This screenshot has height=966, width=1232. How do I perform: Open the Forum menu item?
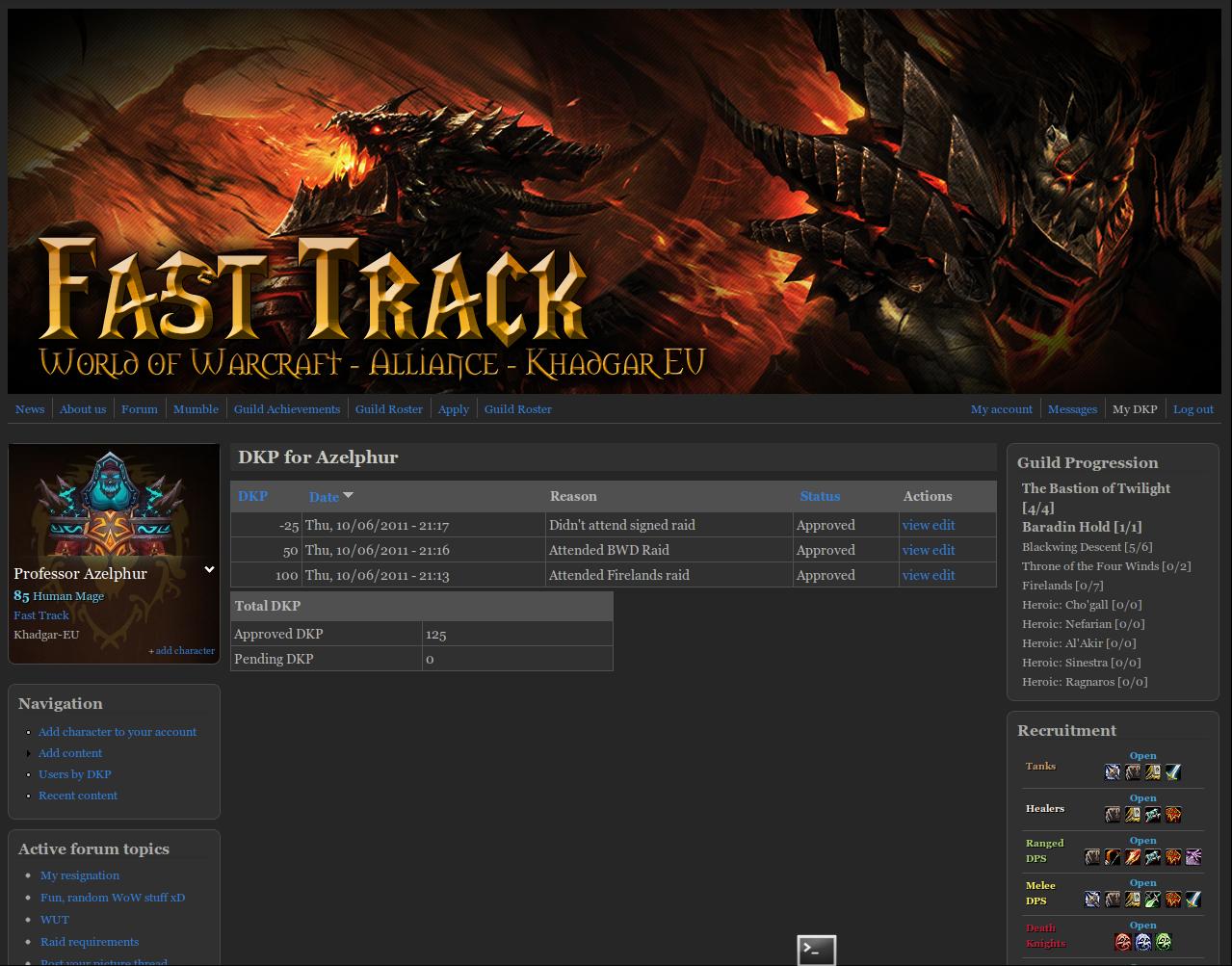(x=139, y=409)
